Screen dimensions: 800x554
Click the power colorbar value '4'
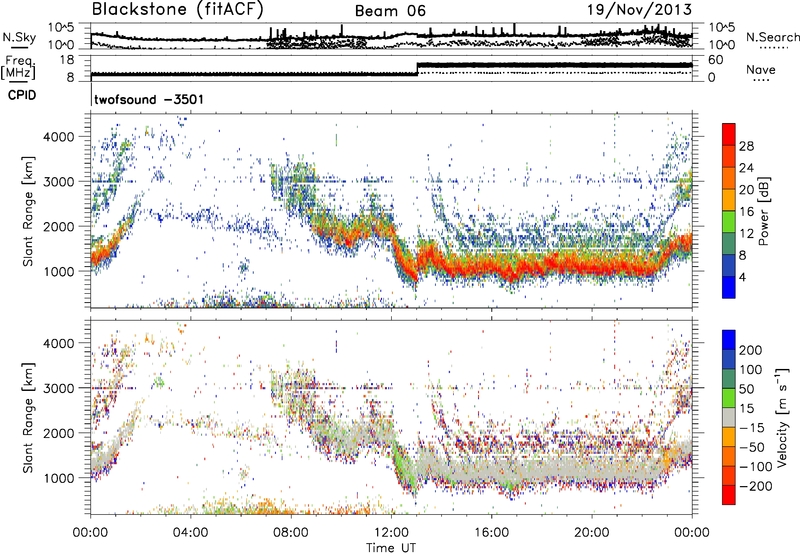pos(742,277)
